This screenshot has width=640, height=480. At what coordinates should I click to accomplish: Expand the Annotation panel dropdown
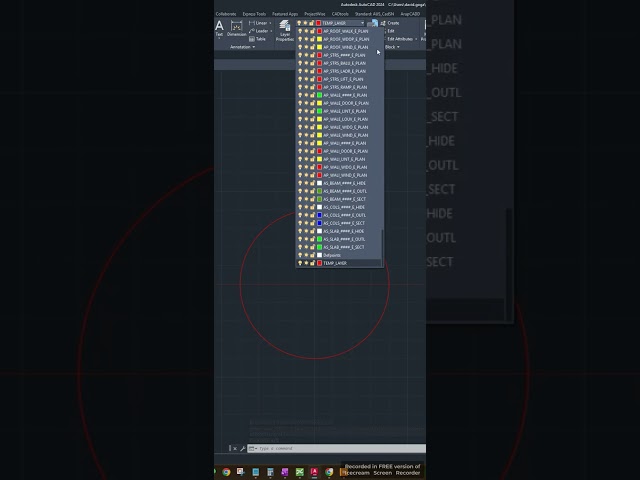tap(242, 47)
